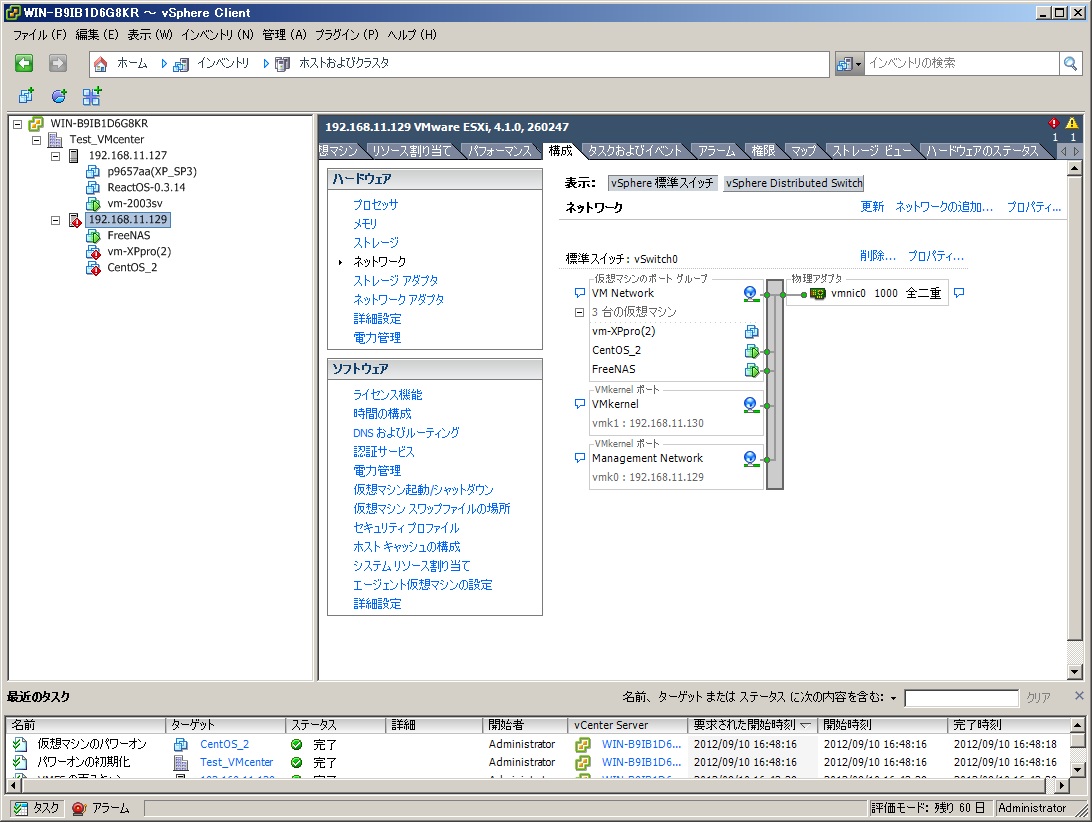
Task: Click the inventory search input field
Action: tap(962, 64)
